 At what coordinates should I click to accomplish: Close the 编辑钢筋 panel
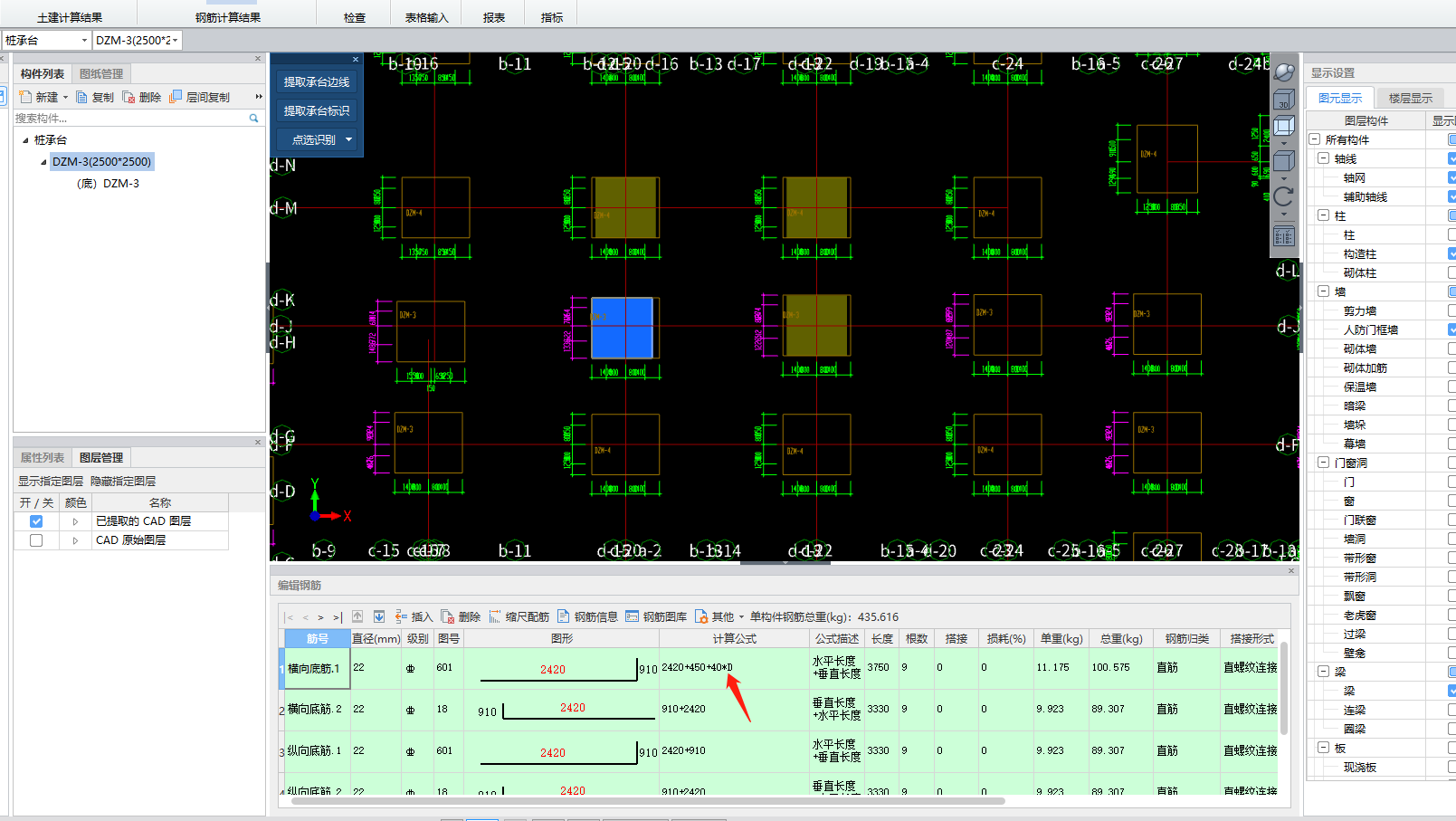click(1291, 571)
